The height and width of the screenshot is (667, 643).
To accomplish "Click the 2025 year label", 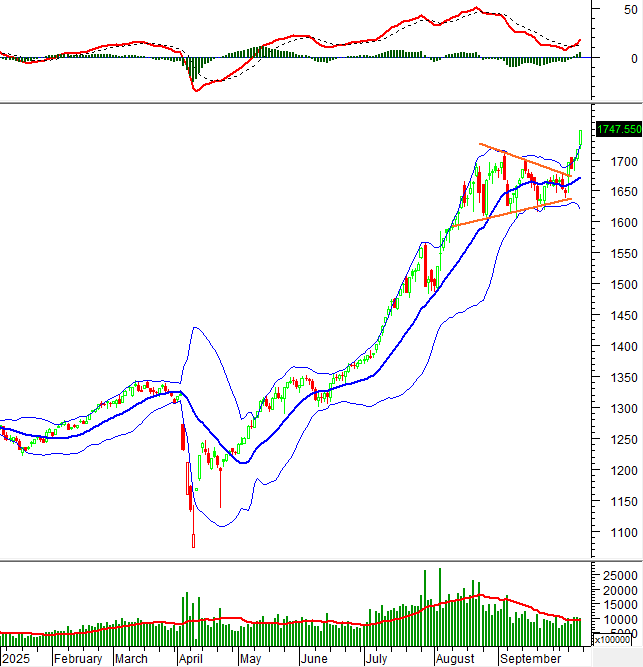I will (14, 659).
